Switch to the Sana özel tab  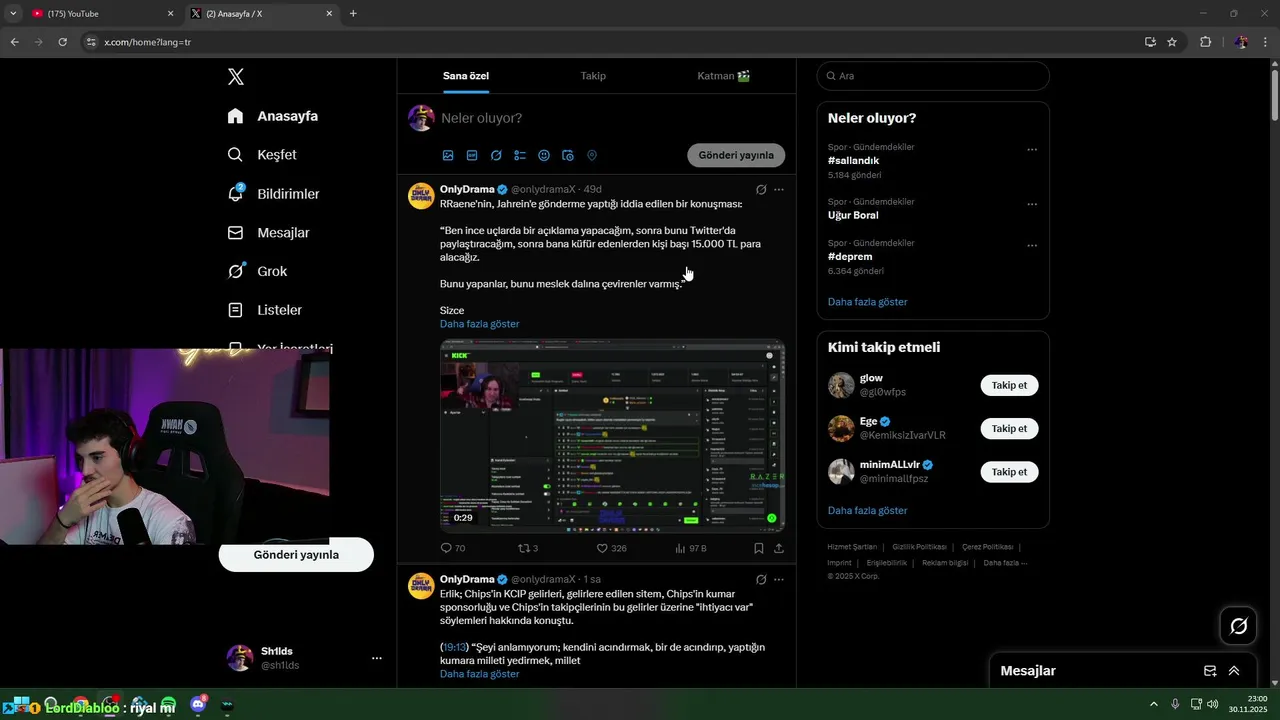click(466, 76)
